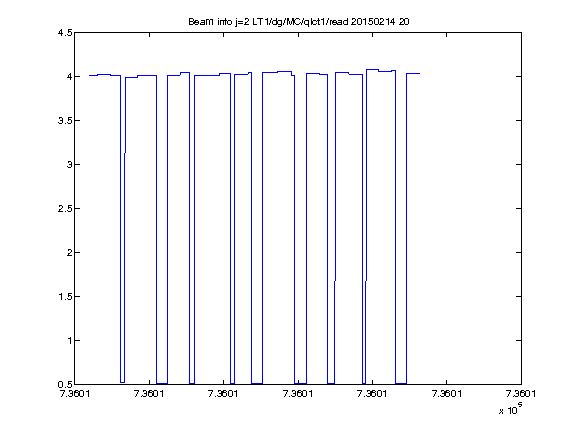The height and width of the screenshot is (432, 576).
Task: Select the 4.5 y-axis tick label
Action: tap(65, 33)
